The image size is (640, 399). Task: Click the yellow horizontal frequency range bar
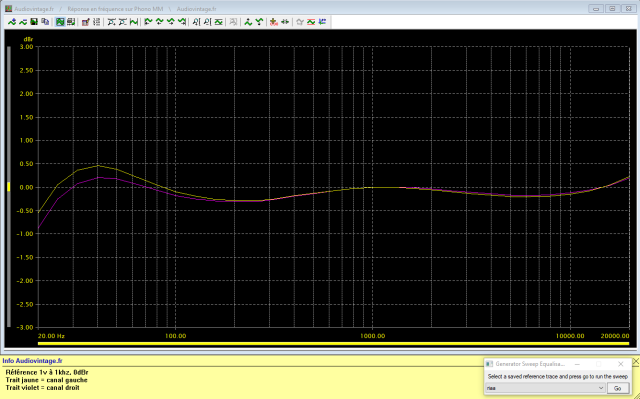[333, 344]
